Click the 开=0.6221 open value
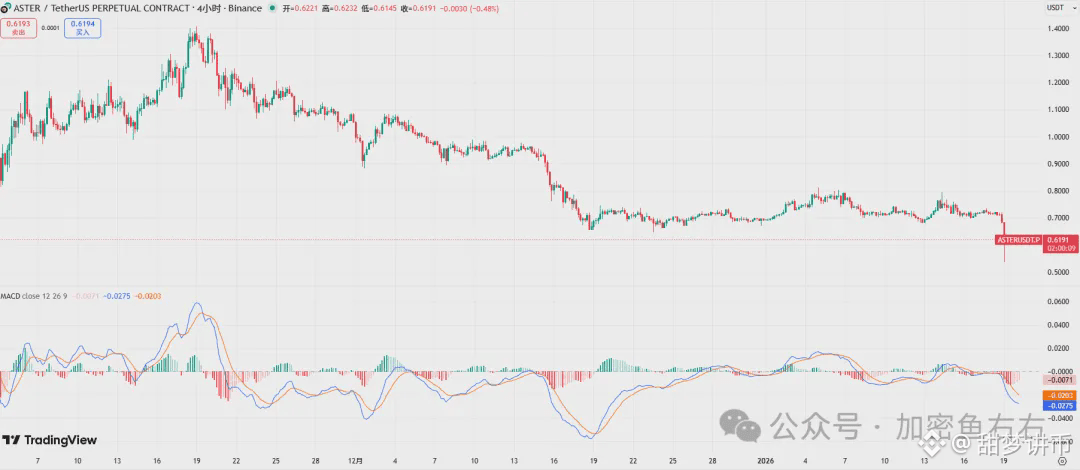1080x470 pixels. click(x=300, y=9)
